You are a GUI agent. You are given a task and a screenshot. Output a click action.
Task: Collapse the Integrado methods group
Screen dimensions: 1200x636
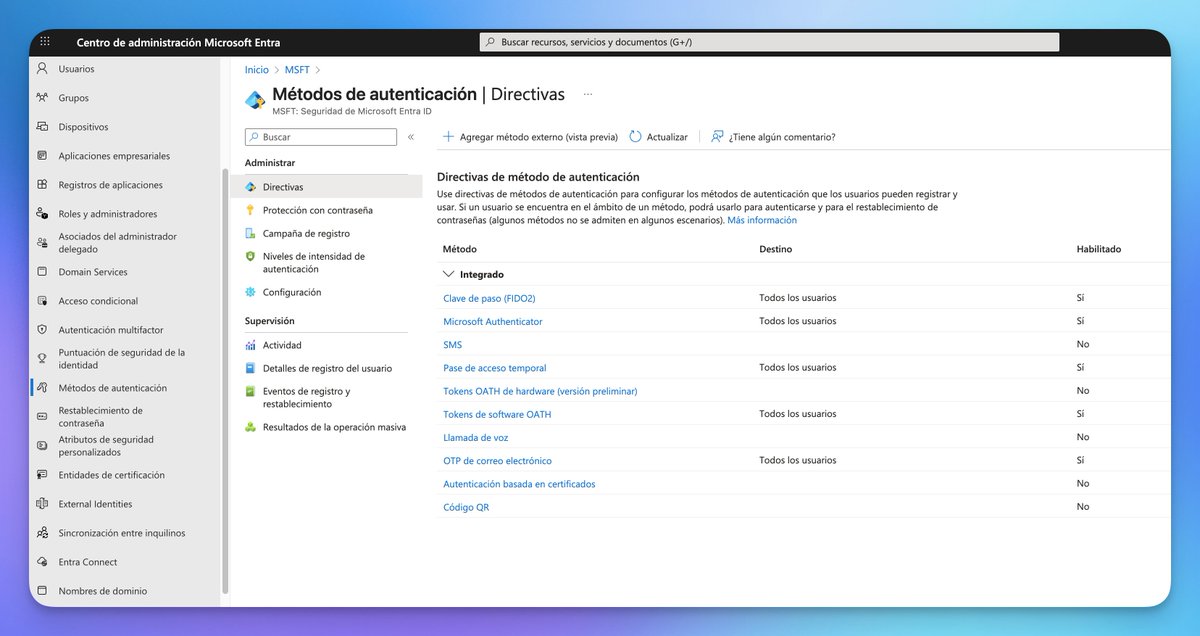pos(448,274)
